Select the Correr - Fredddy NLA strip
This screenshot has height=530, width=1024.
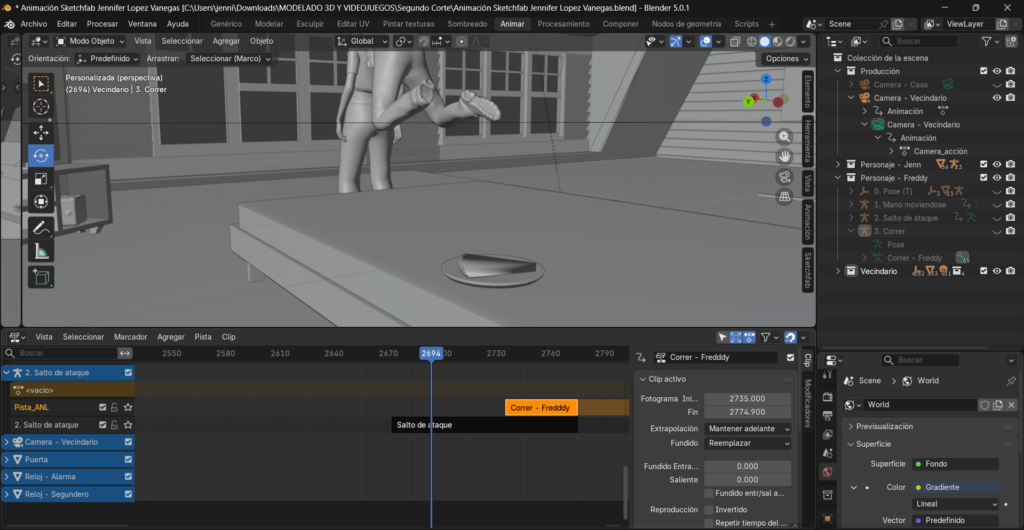[x=541, y=407]
